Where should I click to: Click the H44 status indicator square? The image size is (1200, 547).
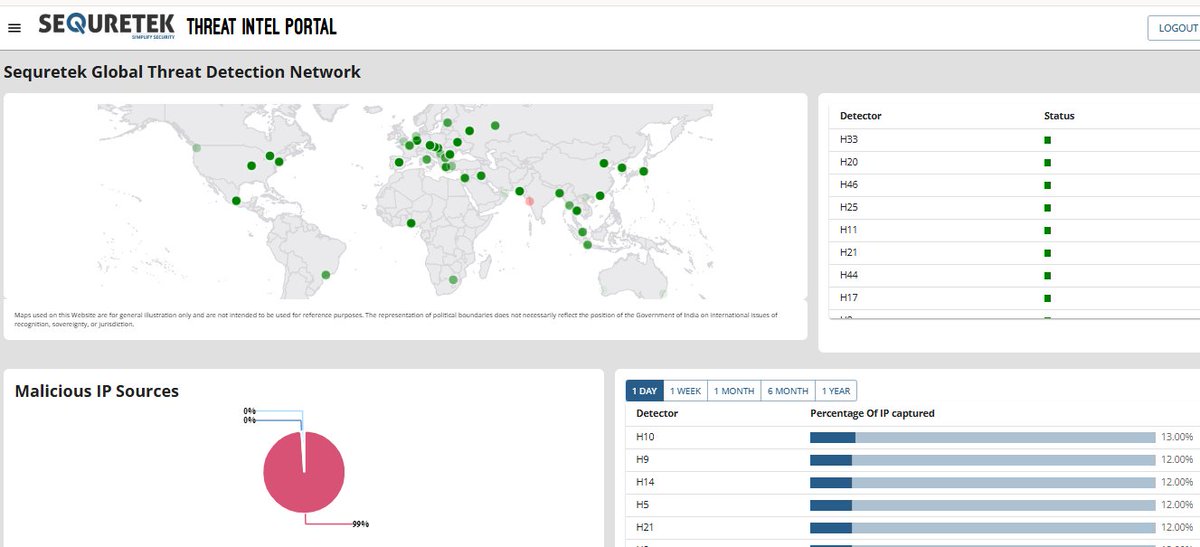[x=1047, y=275]
